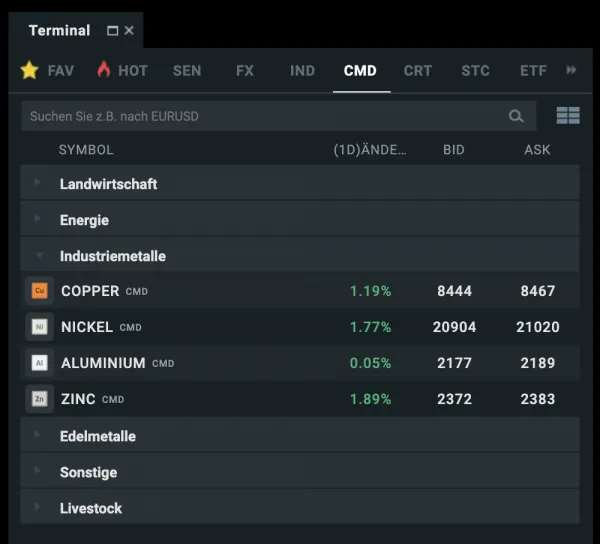This screenshot has height=544, width=600.
Task: Click the star Favorites icon
Action: coord(29,70)
